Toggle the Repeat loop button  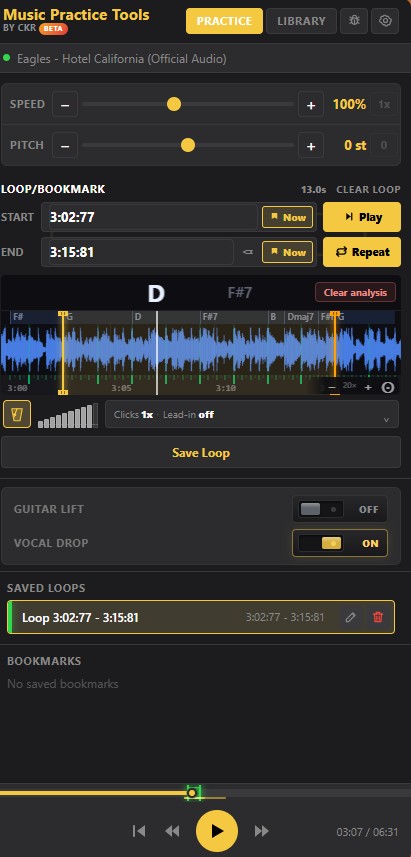[x=362, y=252]
